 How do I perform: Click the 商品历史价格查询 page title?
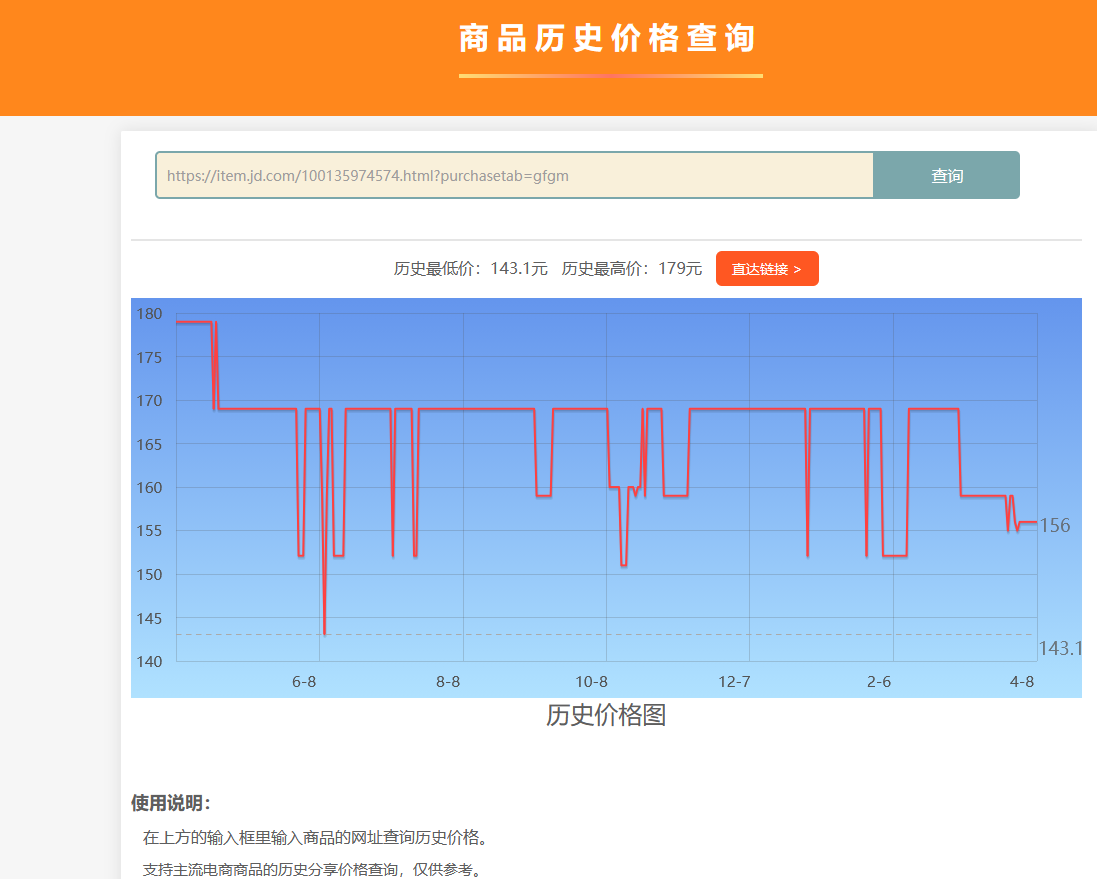coord(608,40)
